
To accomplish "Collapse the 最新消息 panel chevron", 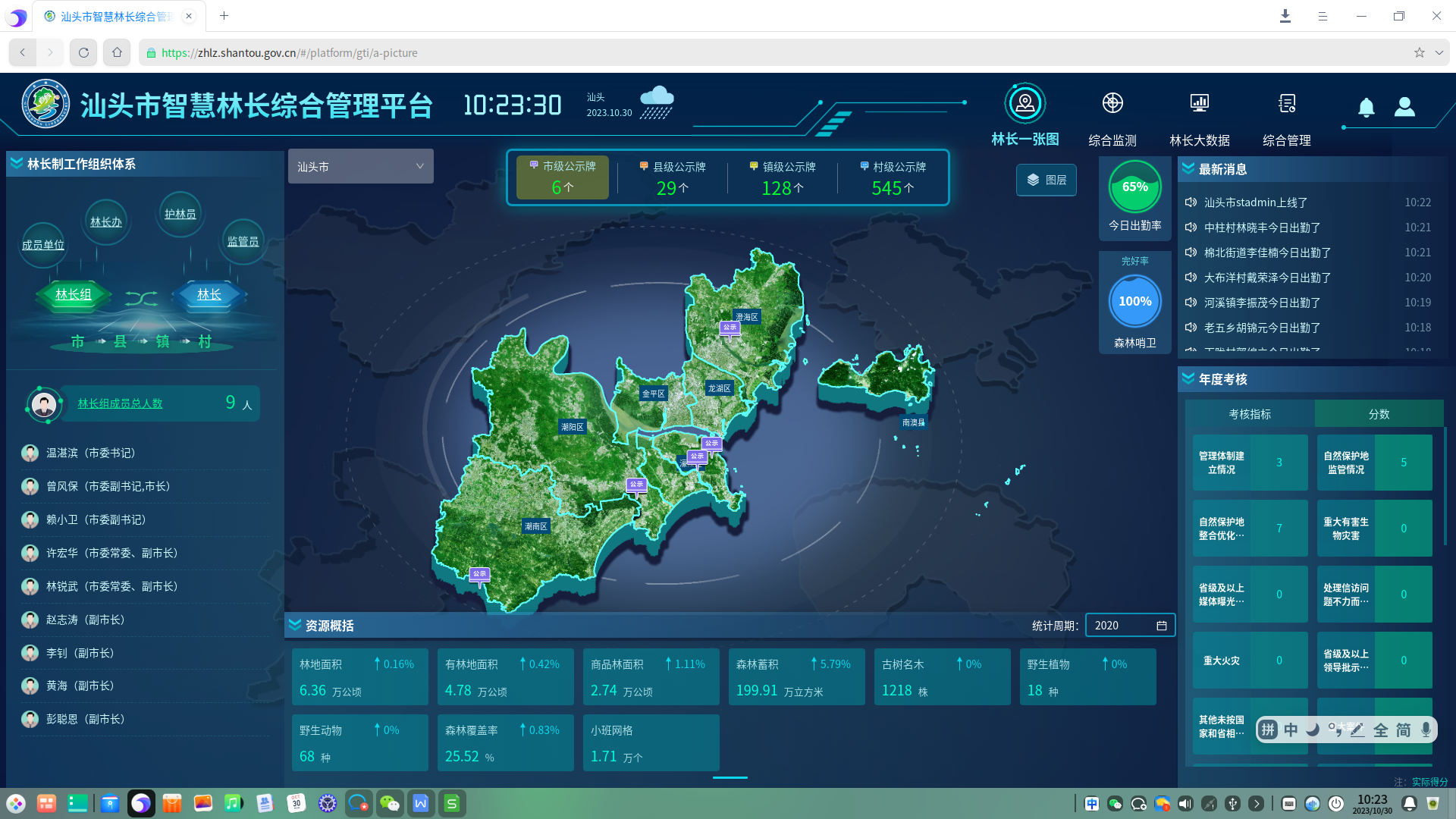I will click(x=1188, y=169).
